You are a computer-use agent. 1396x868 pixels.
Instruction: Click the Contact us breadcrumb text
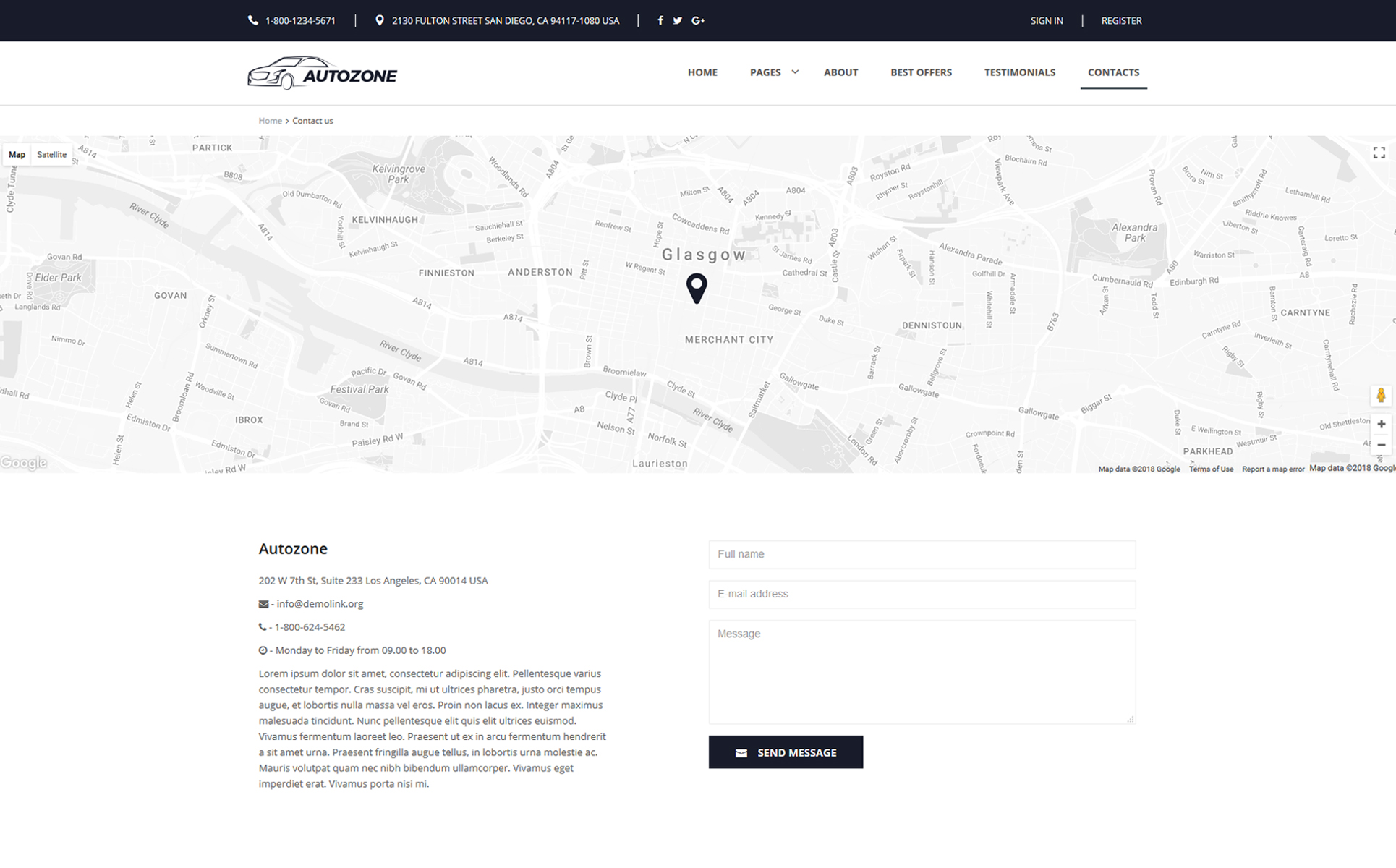click(x=312, y=121)
